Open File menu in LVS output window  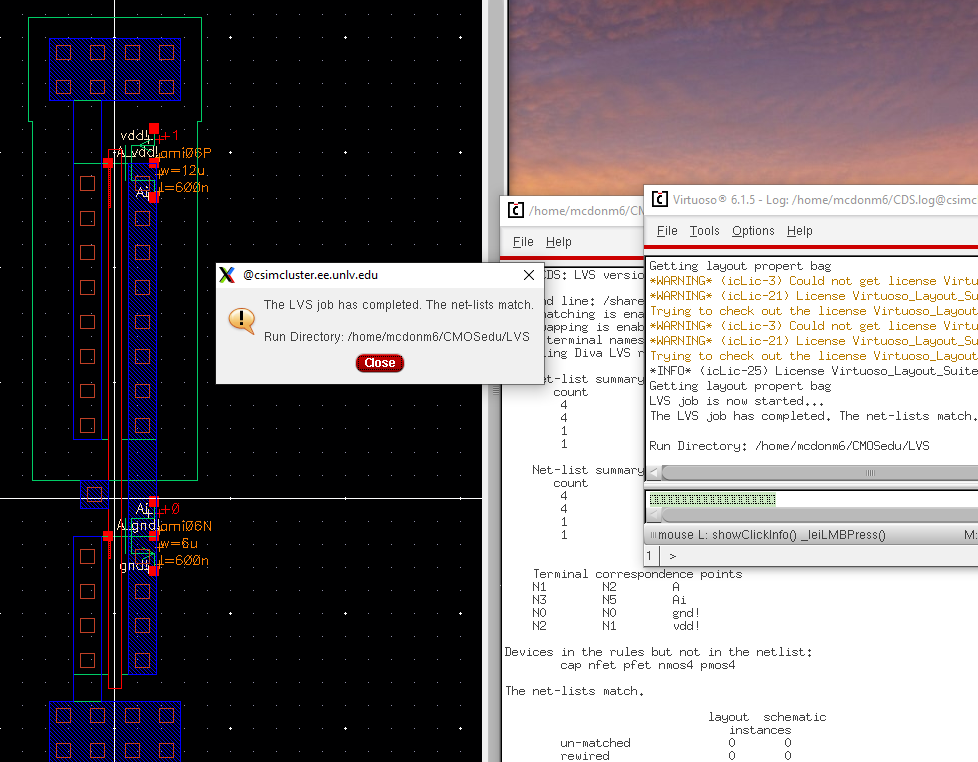523,242
